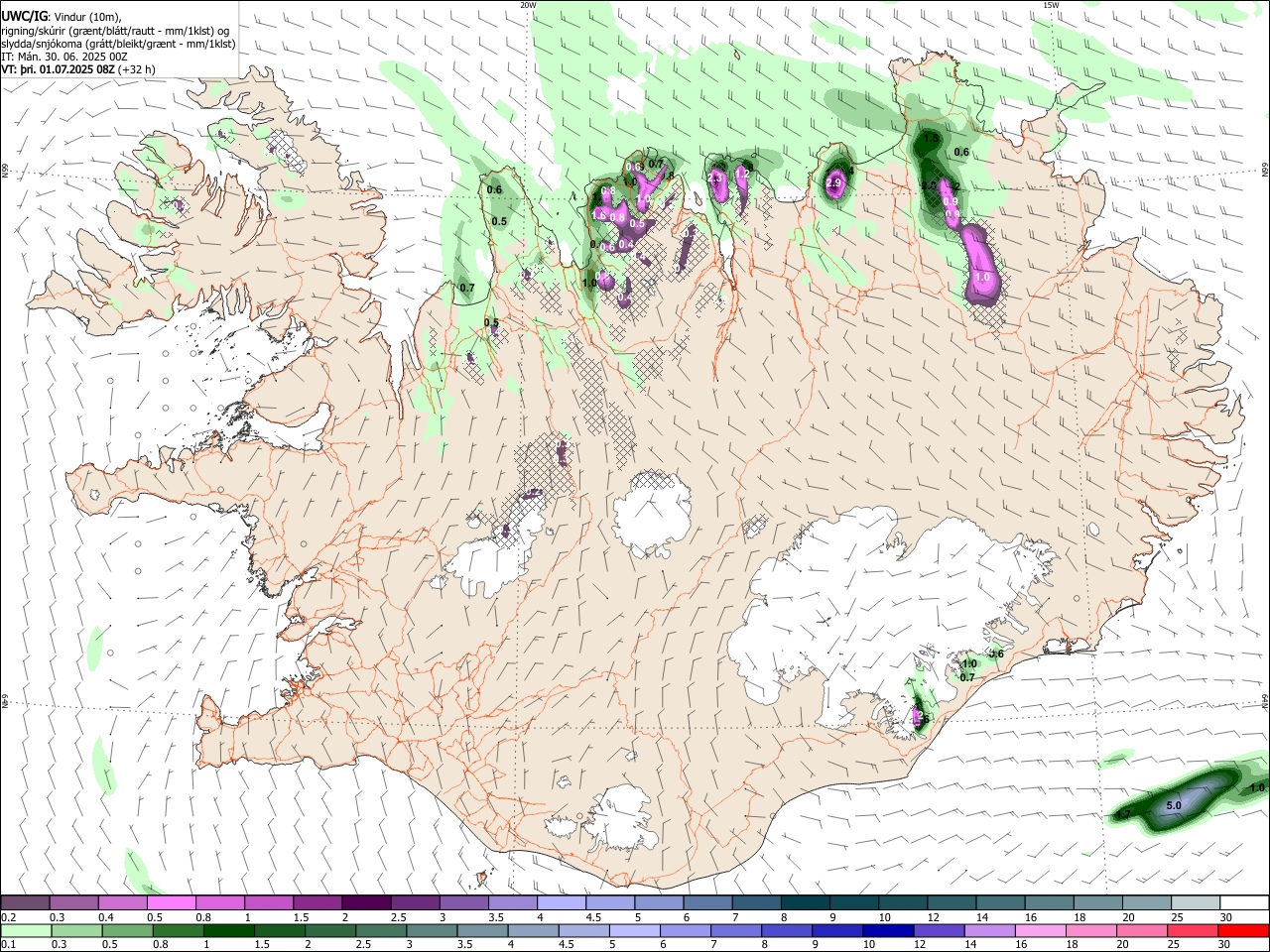Click the palest green 0.1 rain-scale swatch

click(26, 930)
